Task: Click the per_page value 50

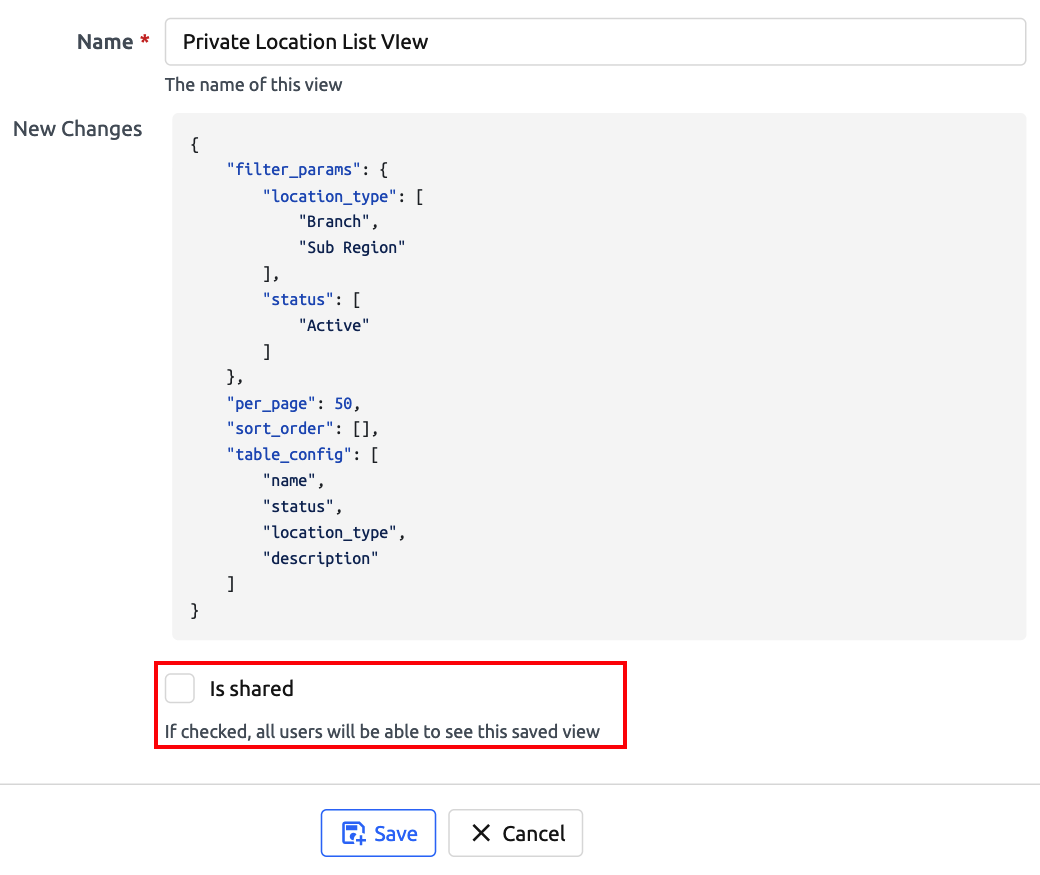Action: [x=344, y=403]
